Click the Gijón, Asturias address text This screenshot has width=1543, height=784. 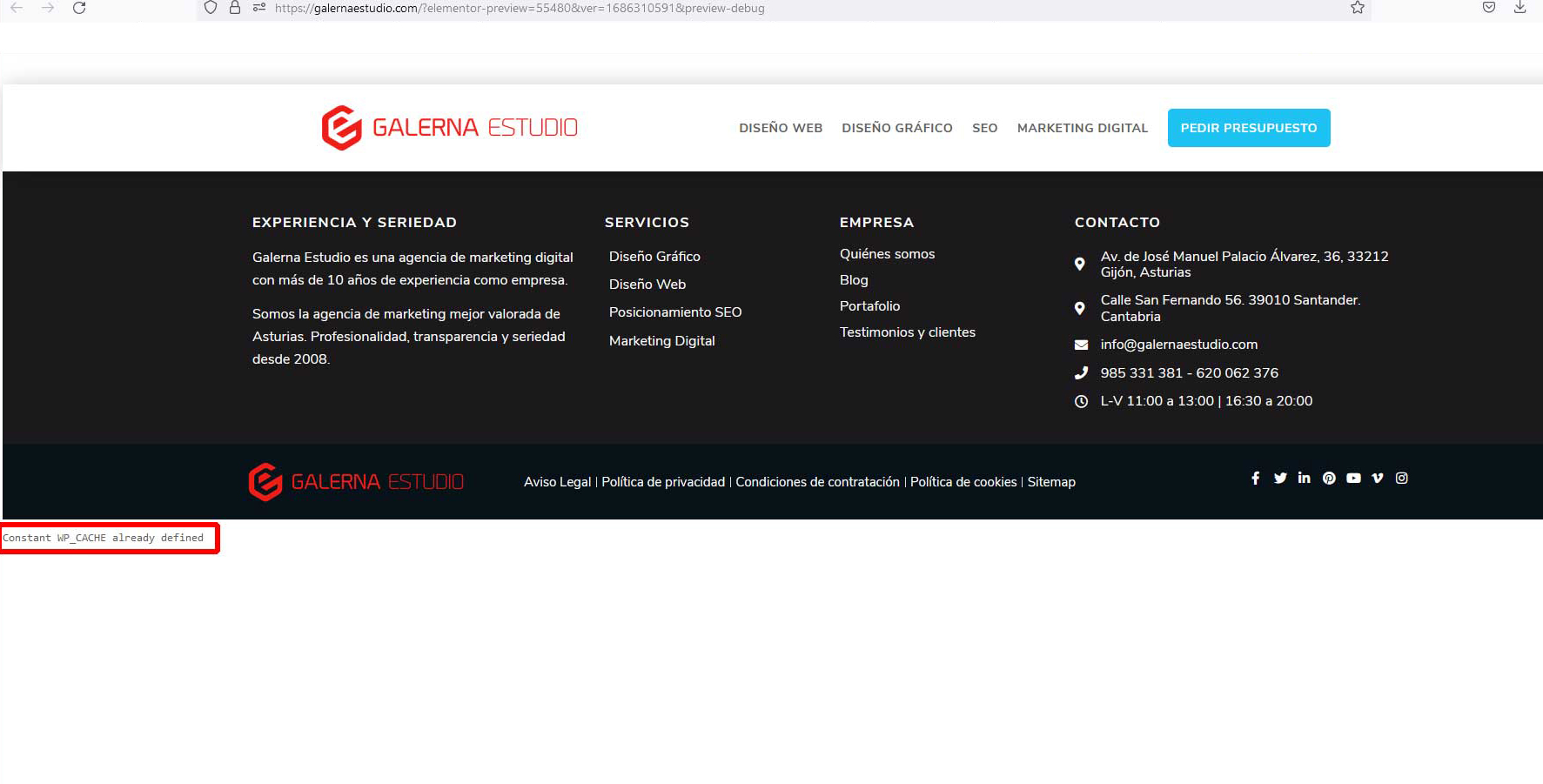[x=1244, y=265]
